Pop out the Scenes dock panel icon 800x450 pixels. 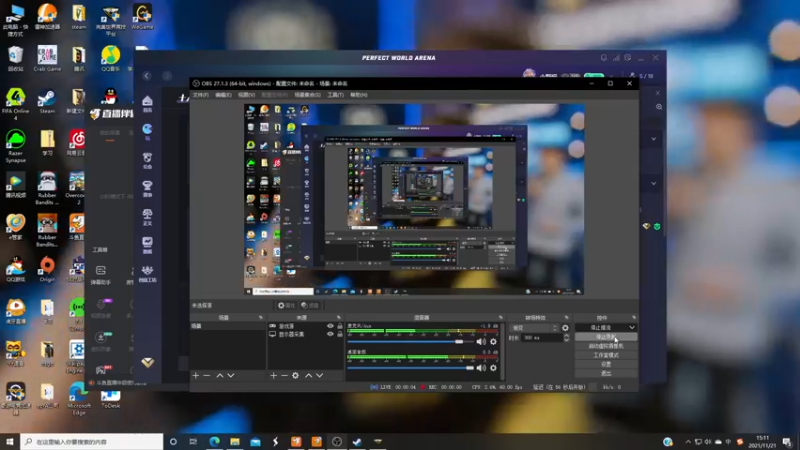(261, 317)
